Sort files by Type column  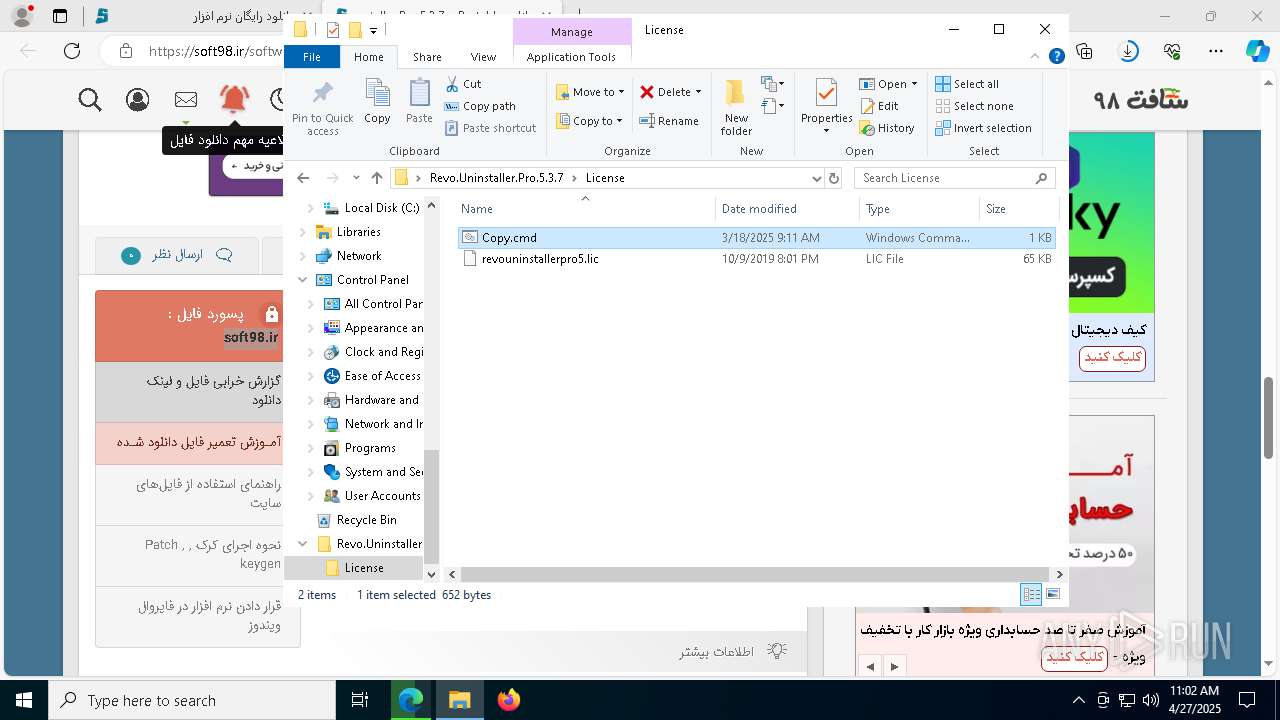tap(919, 209)
